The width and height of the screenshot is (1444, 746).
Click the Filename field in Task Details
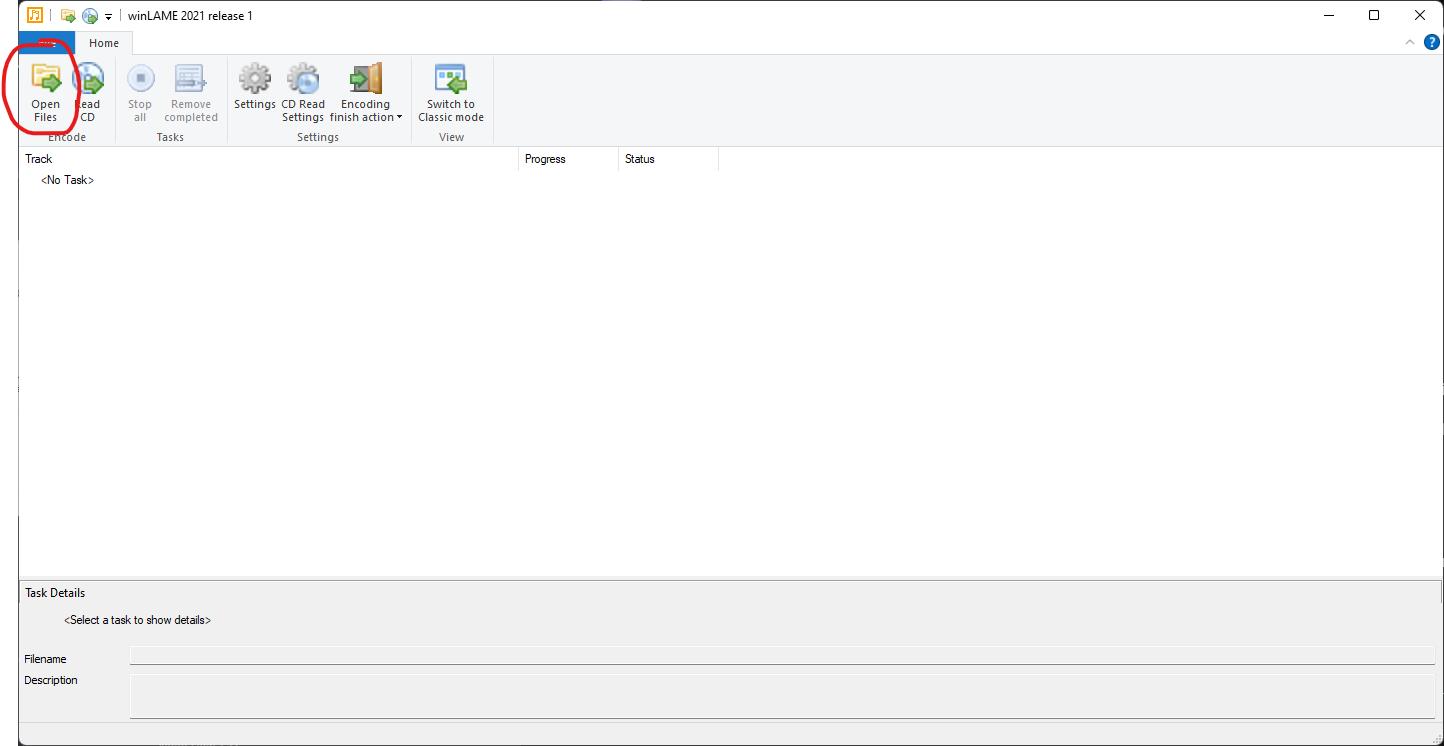[782, 655]
